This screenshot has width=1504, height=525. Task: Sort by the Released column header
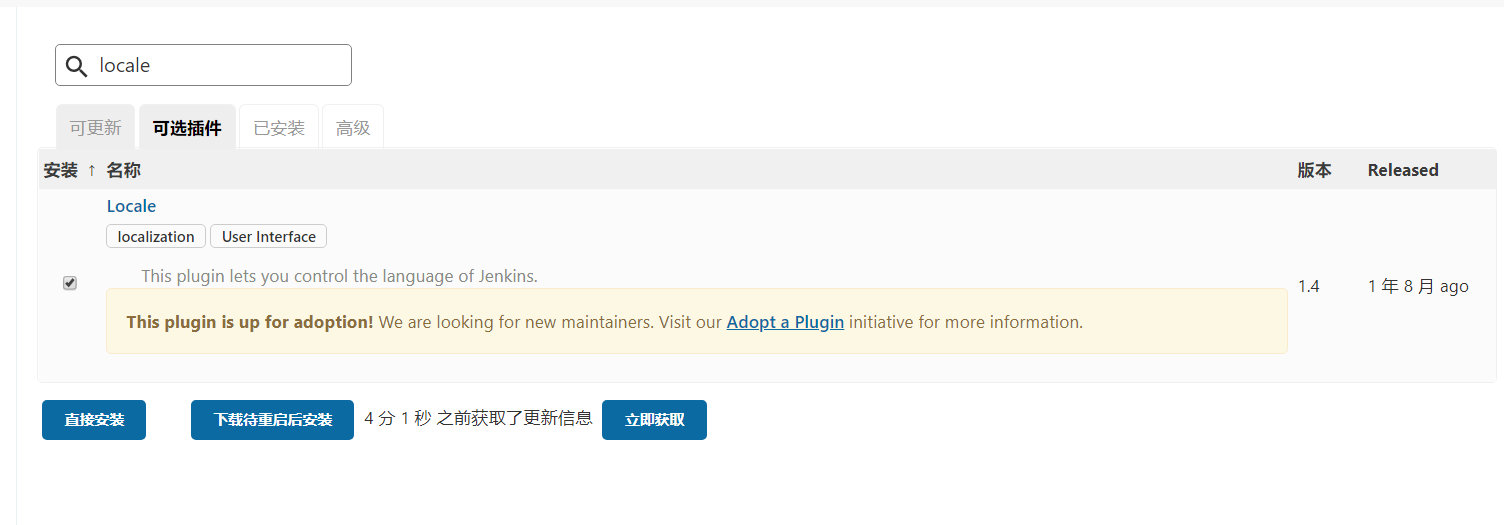pos(1402,170)
